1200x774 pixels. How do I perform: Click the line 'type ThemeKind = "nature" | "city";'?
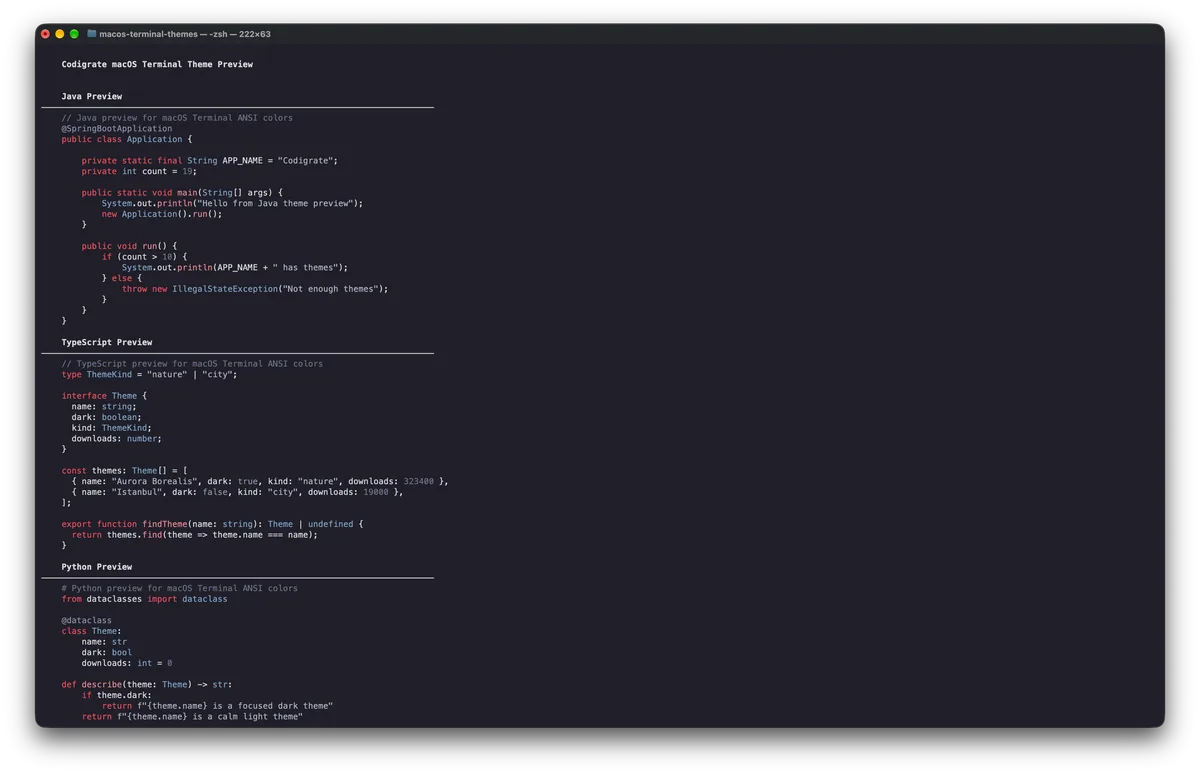150,374
